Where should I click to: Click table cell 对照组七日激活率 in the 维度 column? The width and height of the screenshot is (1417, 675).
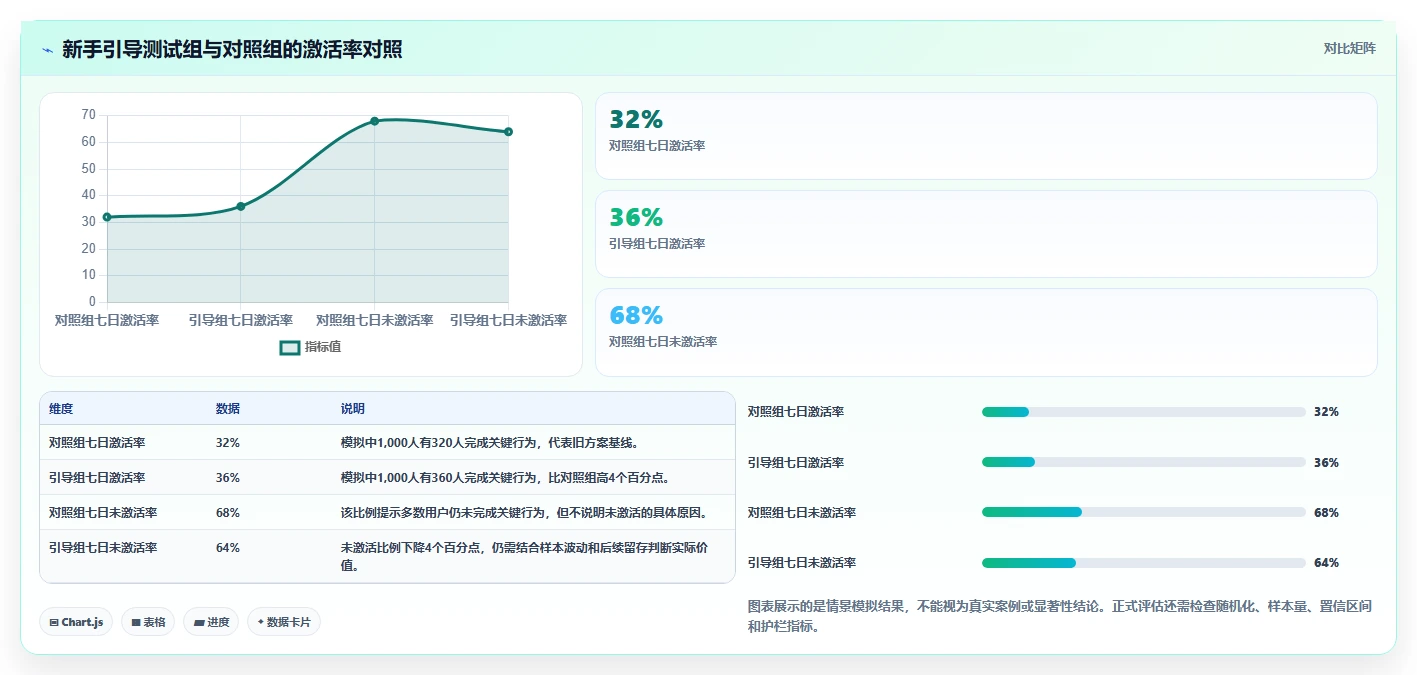97,443
